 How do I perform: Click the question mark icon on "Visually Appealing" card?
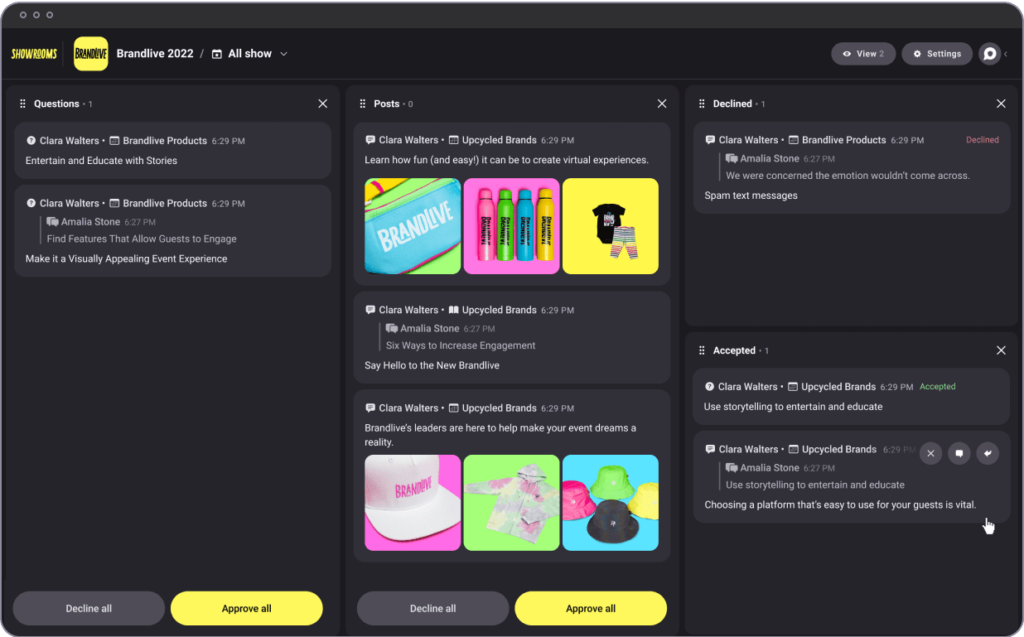click(31, 203)
